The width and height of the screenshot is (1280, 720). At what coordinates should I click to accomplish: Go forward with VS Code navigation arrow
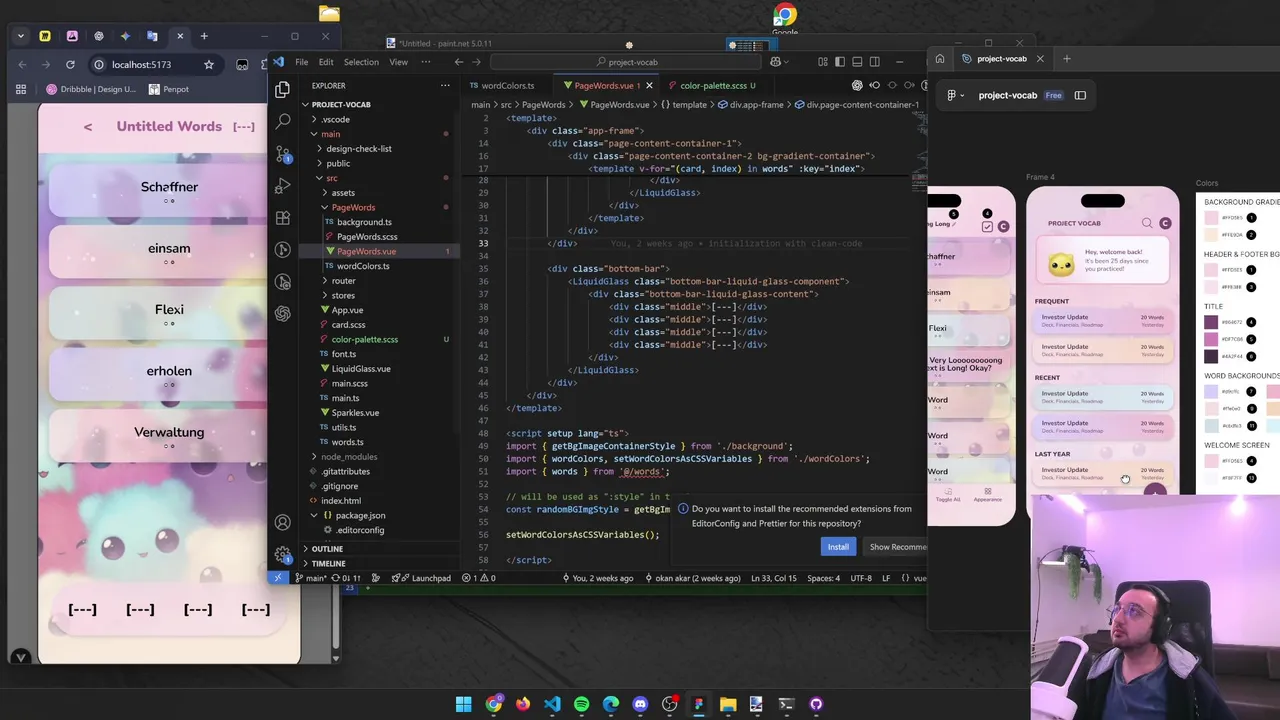476,62
